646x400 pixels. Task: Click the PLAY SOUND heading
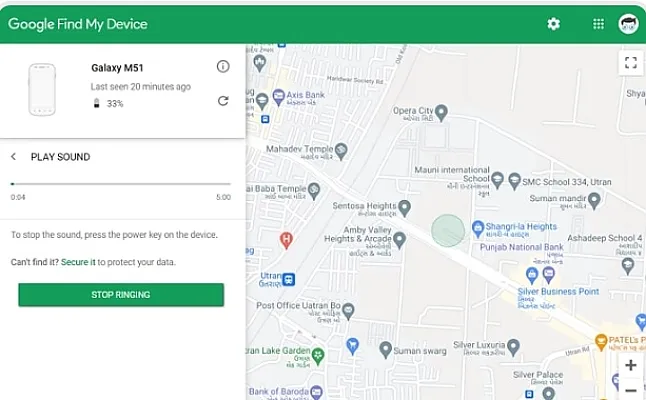point(61,157)
